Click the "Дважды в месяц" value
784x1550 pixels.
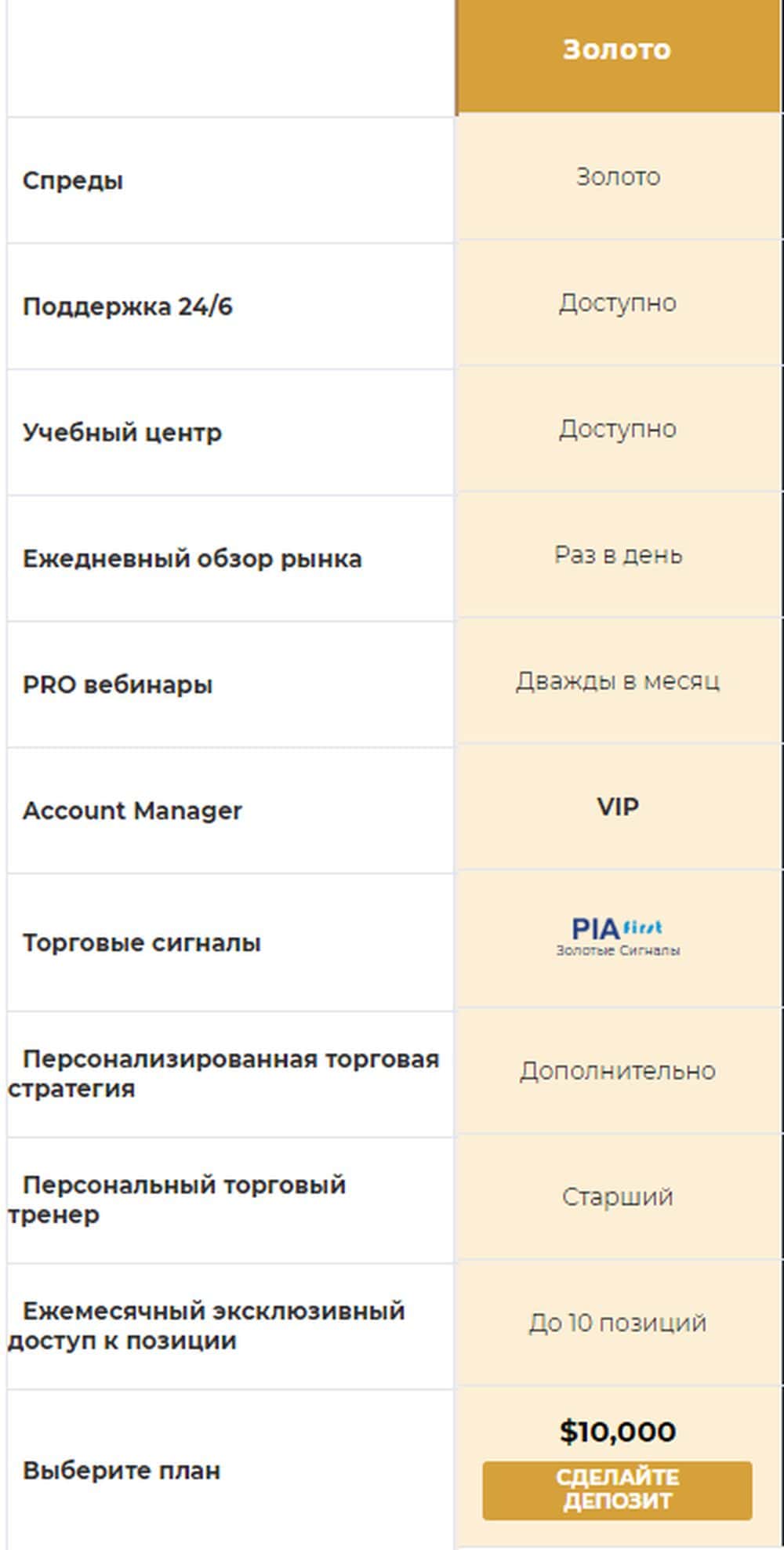pos(618,681)
